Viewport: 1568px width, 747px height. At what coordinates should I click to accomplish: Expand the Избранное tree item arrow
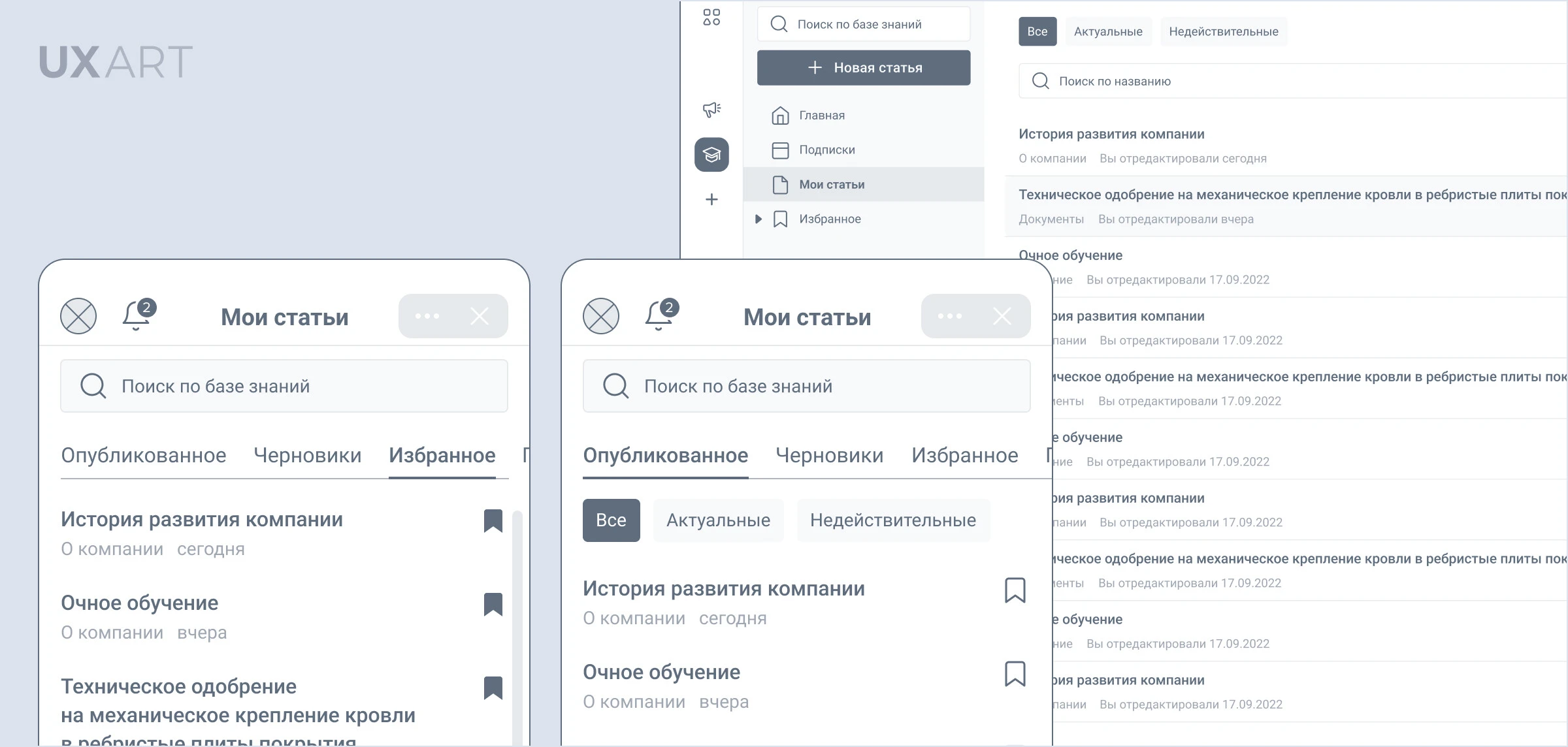[758, 219]
